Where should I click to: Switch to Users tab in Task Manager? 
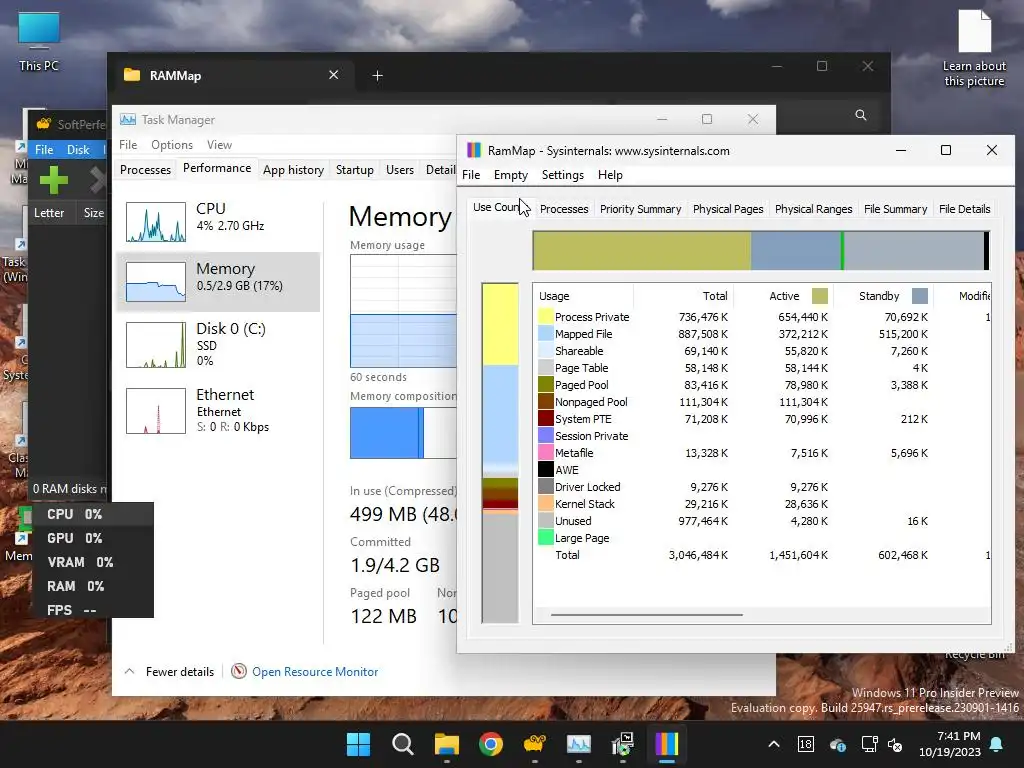coord(400,170)
